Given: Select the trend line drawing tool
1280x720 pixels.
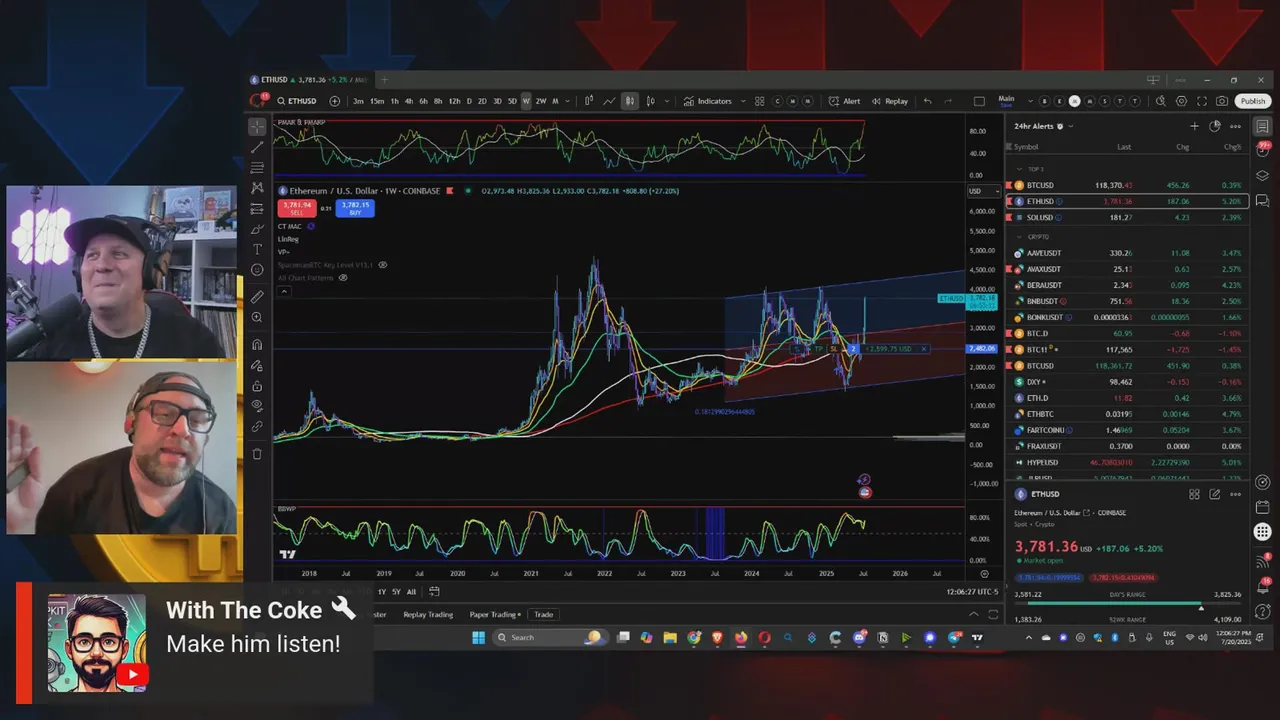Looking at the screenshot, I should pyautogui.click(x=257, y=147).
